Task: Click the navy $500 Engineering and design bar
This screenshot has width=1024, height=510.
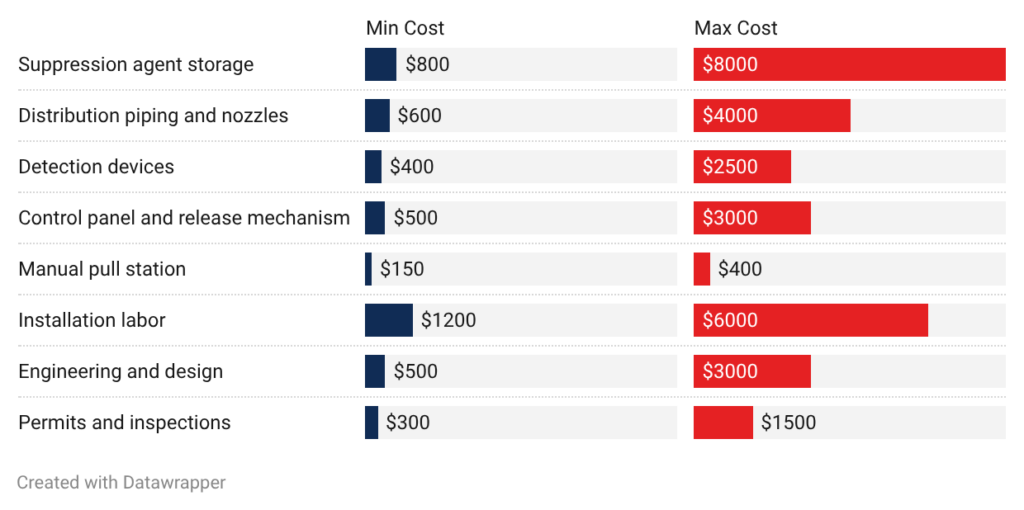Action: click(375, 371)
